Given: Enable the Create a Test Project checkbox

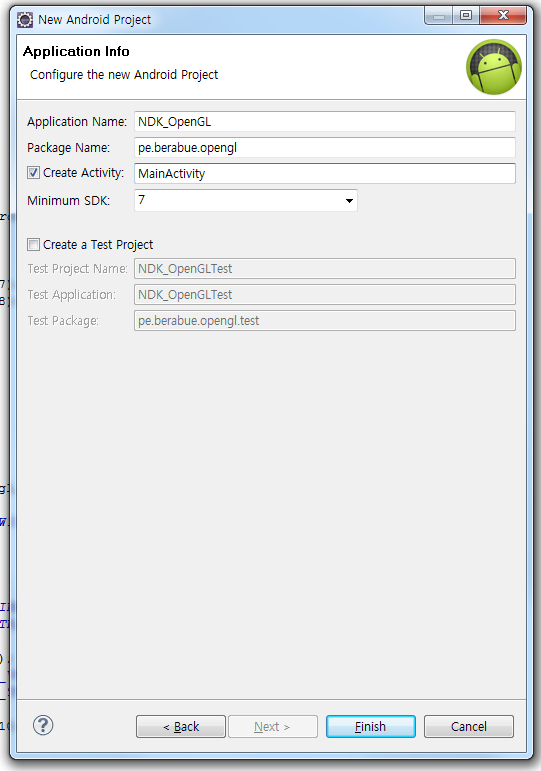Looking at the screenshot, I should tap(33, 244).
